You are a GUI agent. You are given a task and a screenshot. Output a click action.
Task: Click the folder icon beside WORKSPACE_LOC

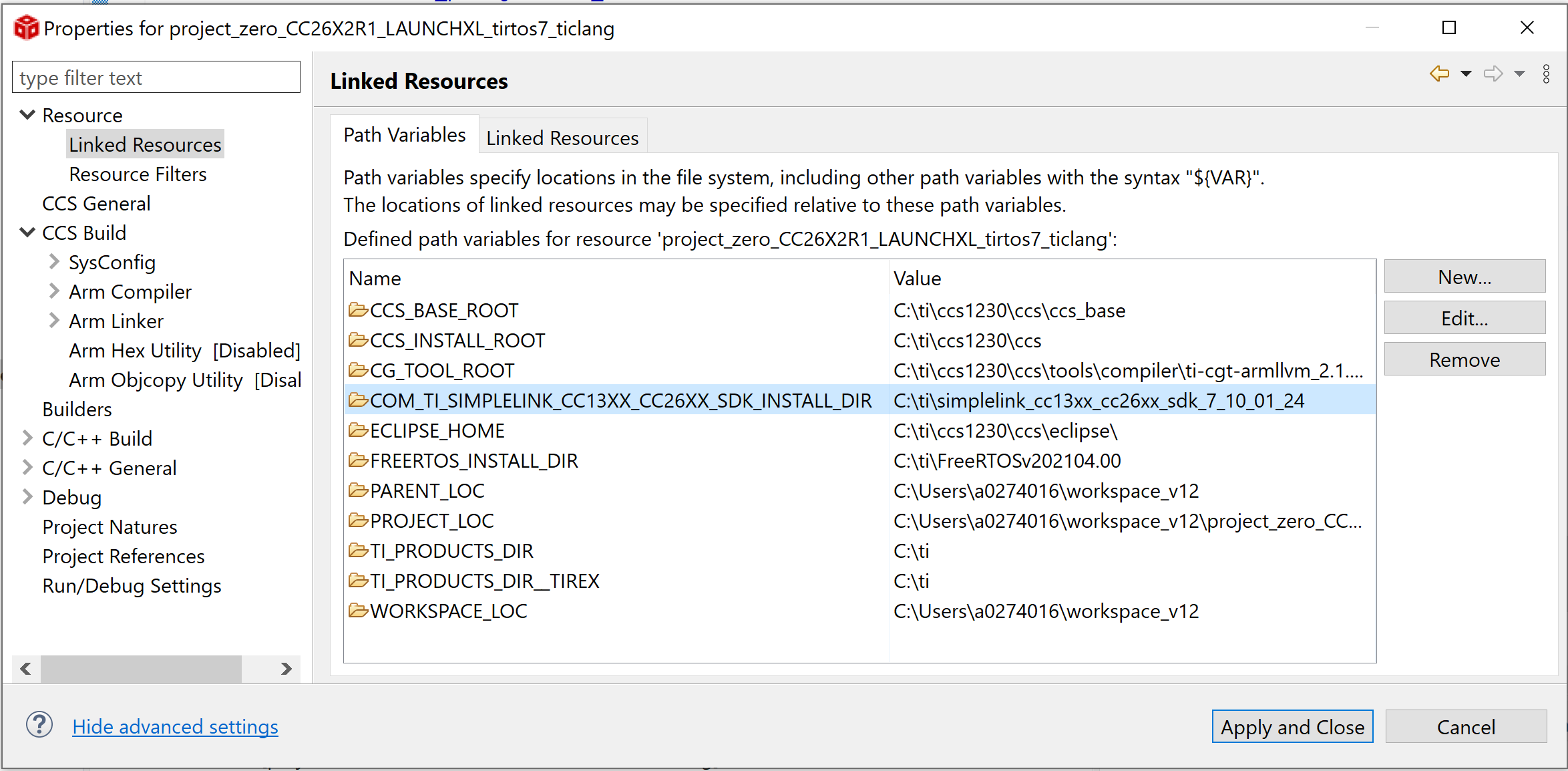pos(358,610)
